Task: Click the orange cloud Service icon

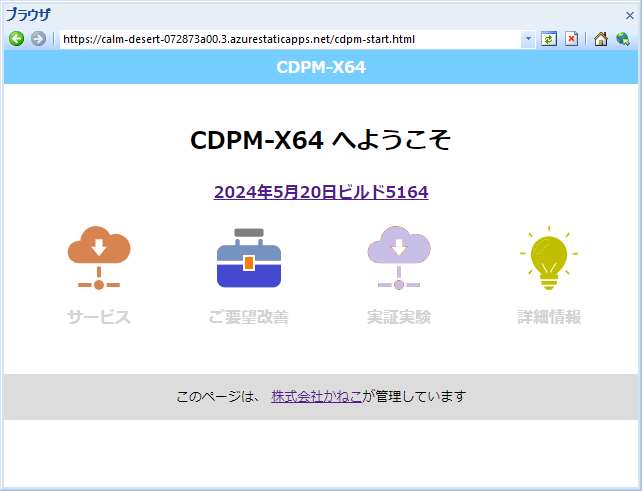Action: (99, 258)
